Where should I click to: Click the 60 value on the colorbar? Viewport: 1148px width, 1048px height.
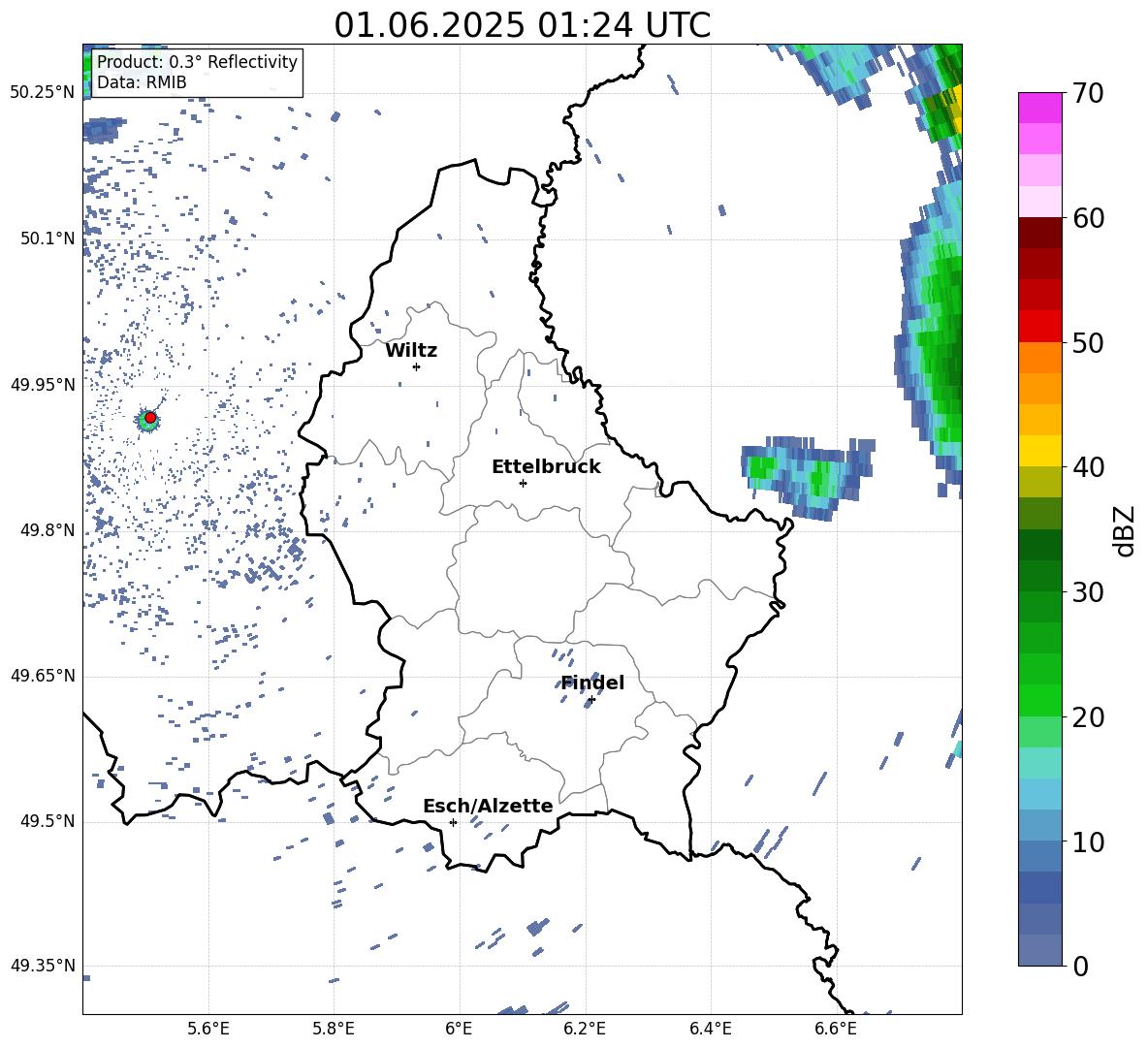tap(1087, 218)
